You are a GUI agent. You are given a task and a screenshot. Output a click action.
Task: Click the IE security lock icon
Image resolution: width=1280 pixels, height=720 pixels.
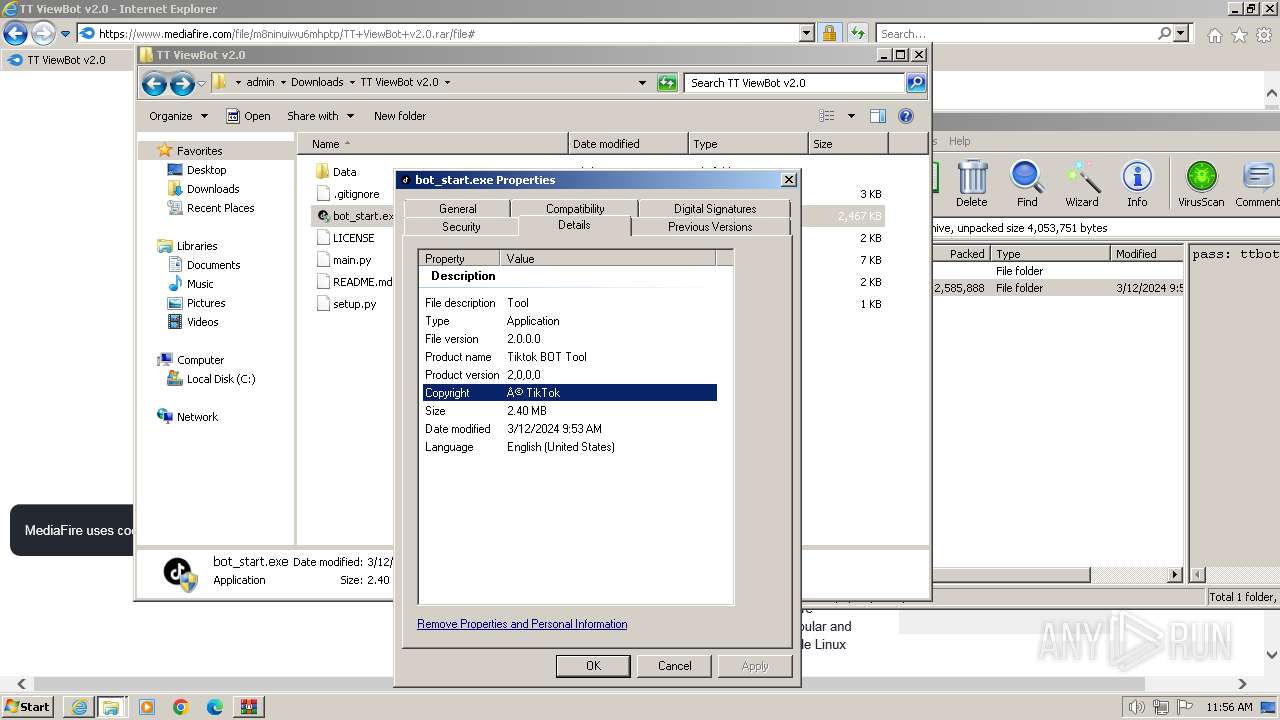pyautogui.click(x=829, y=34)
